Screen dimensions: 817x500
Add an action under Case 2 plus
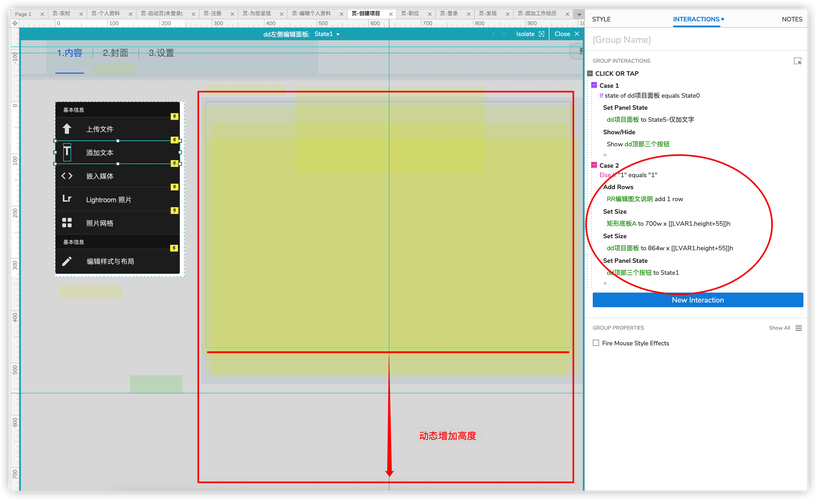[x=605, y=283]
